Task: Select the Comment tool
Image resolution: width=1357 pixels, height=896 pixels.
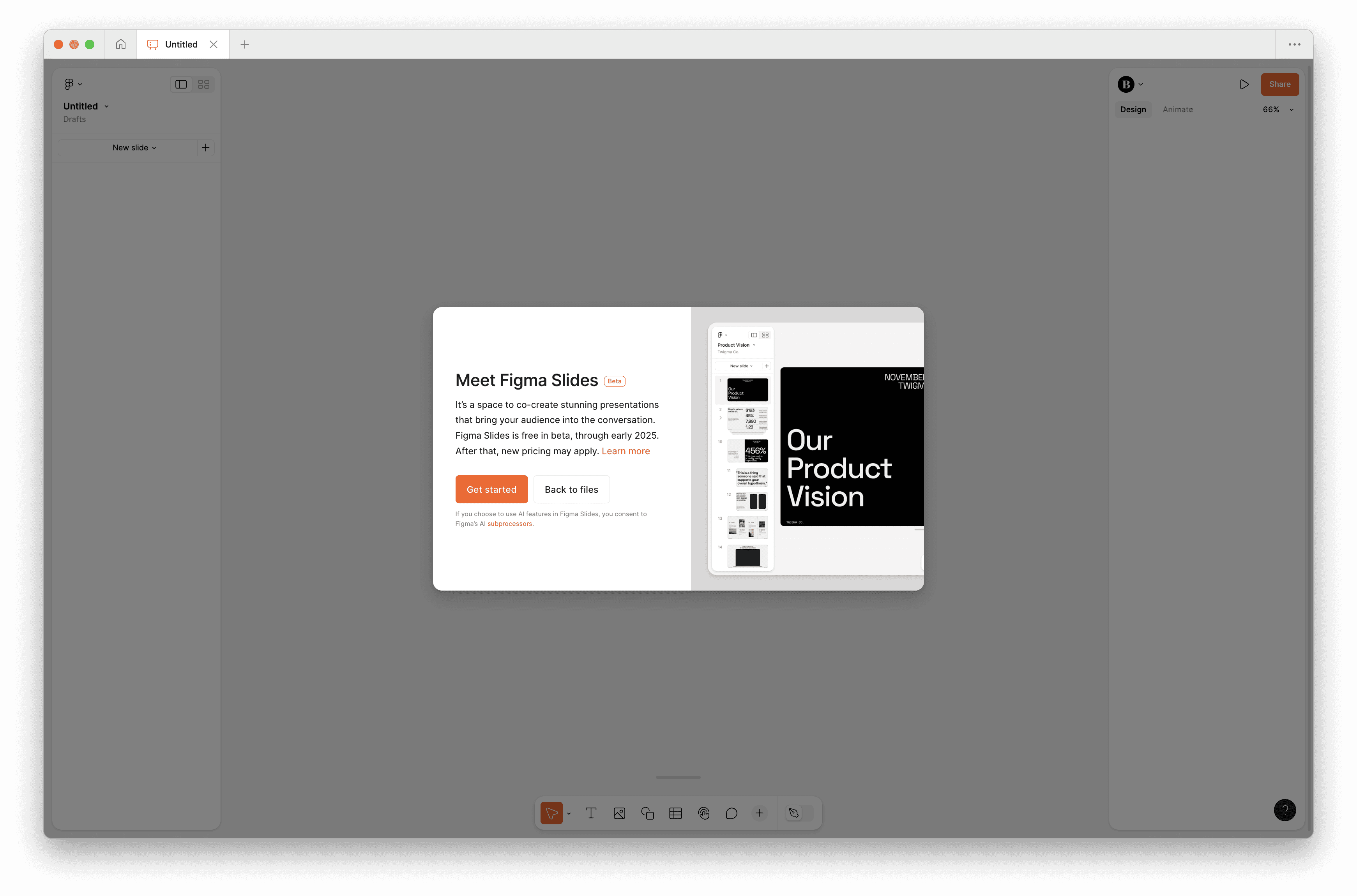Action: coord(731,813)
